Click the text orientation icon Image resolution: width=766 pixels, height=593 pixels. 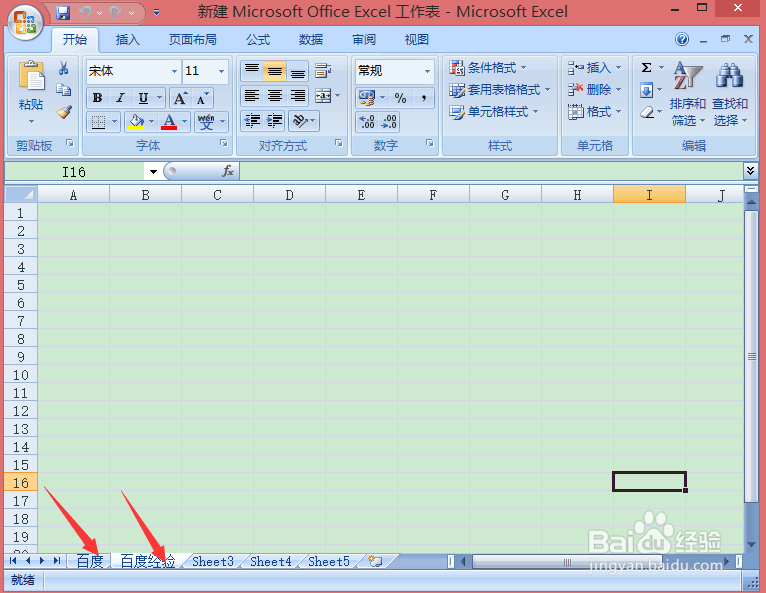[300, 121]
